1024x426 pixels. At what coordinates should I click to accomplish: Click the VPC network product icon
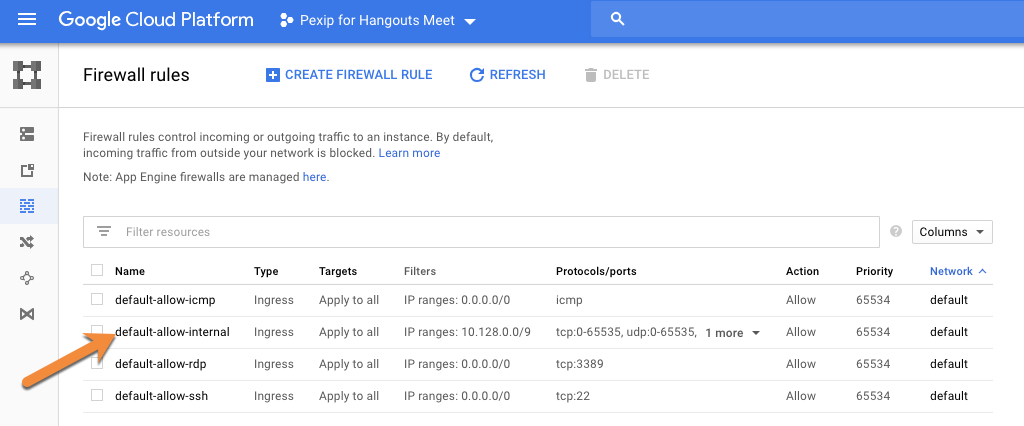(27, 75)
